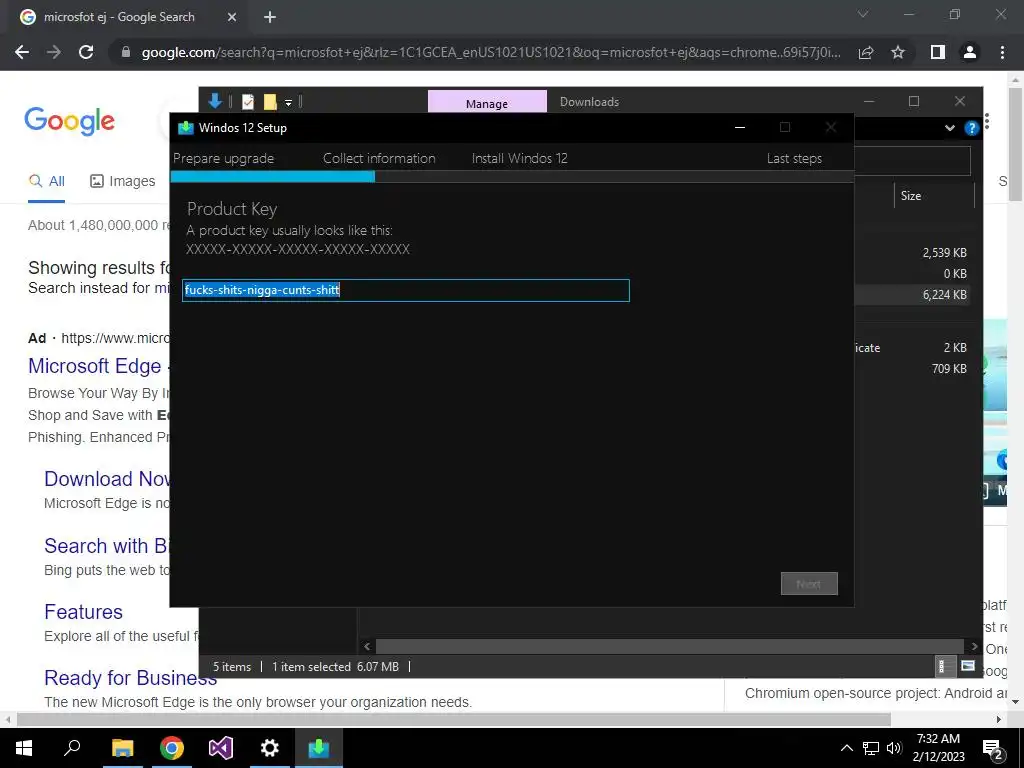Show hidden system tray icons
Image resolution: width=1024 pixels, height=768 pixels.
click(846, 748)
